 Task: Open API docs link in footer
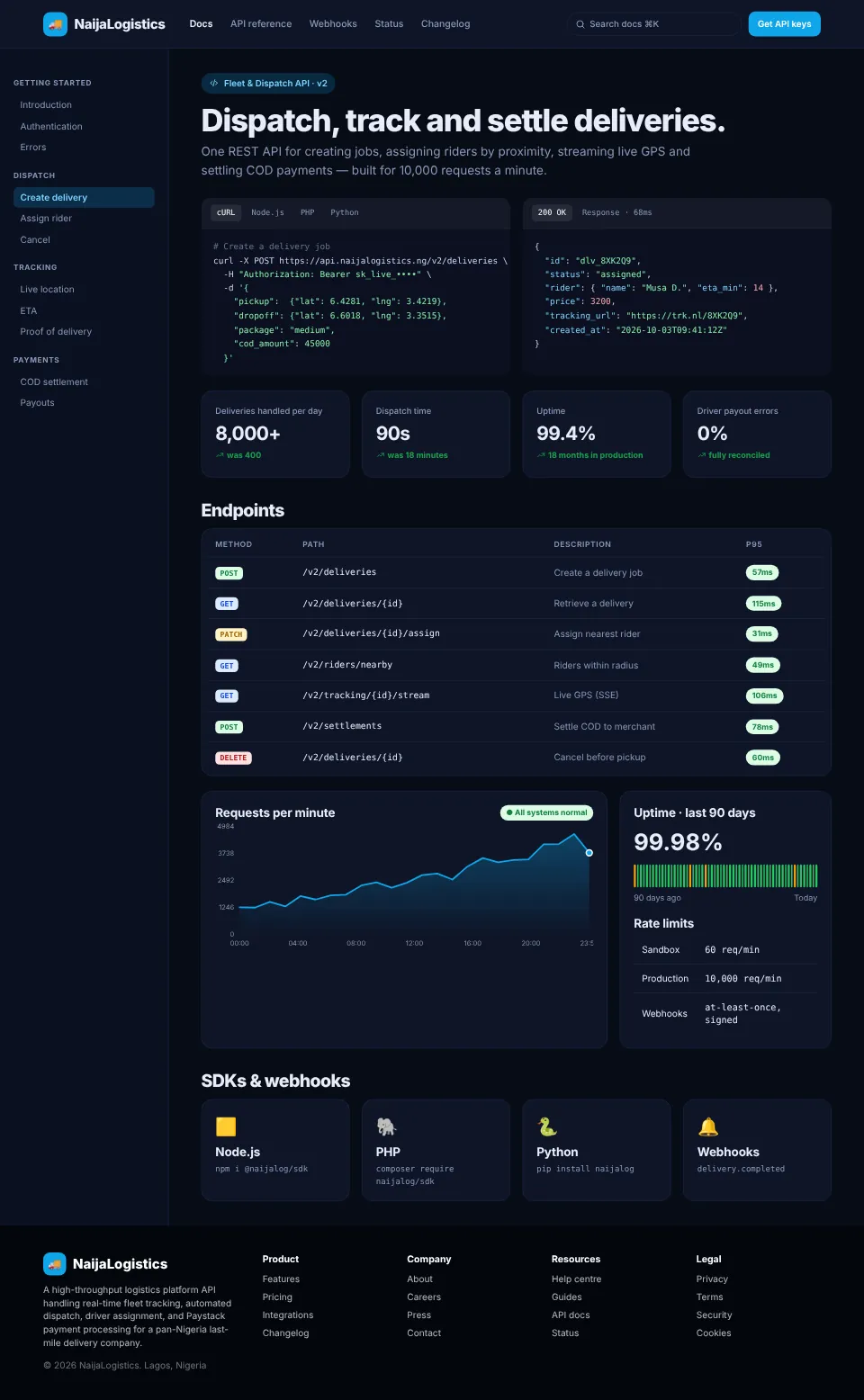pos(571,1315)
